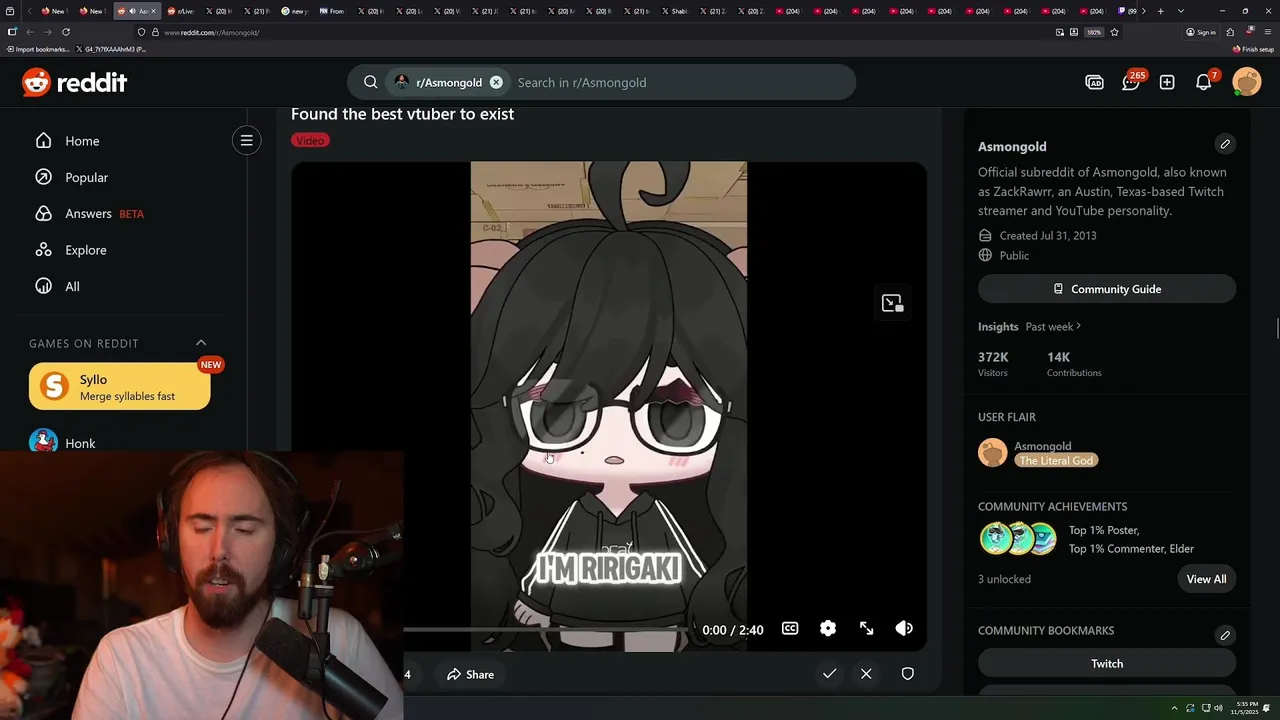Collapse the sidebar with hamburger toggle

tap(246, 140)
